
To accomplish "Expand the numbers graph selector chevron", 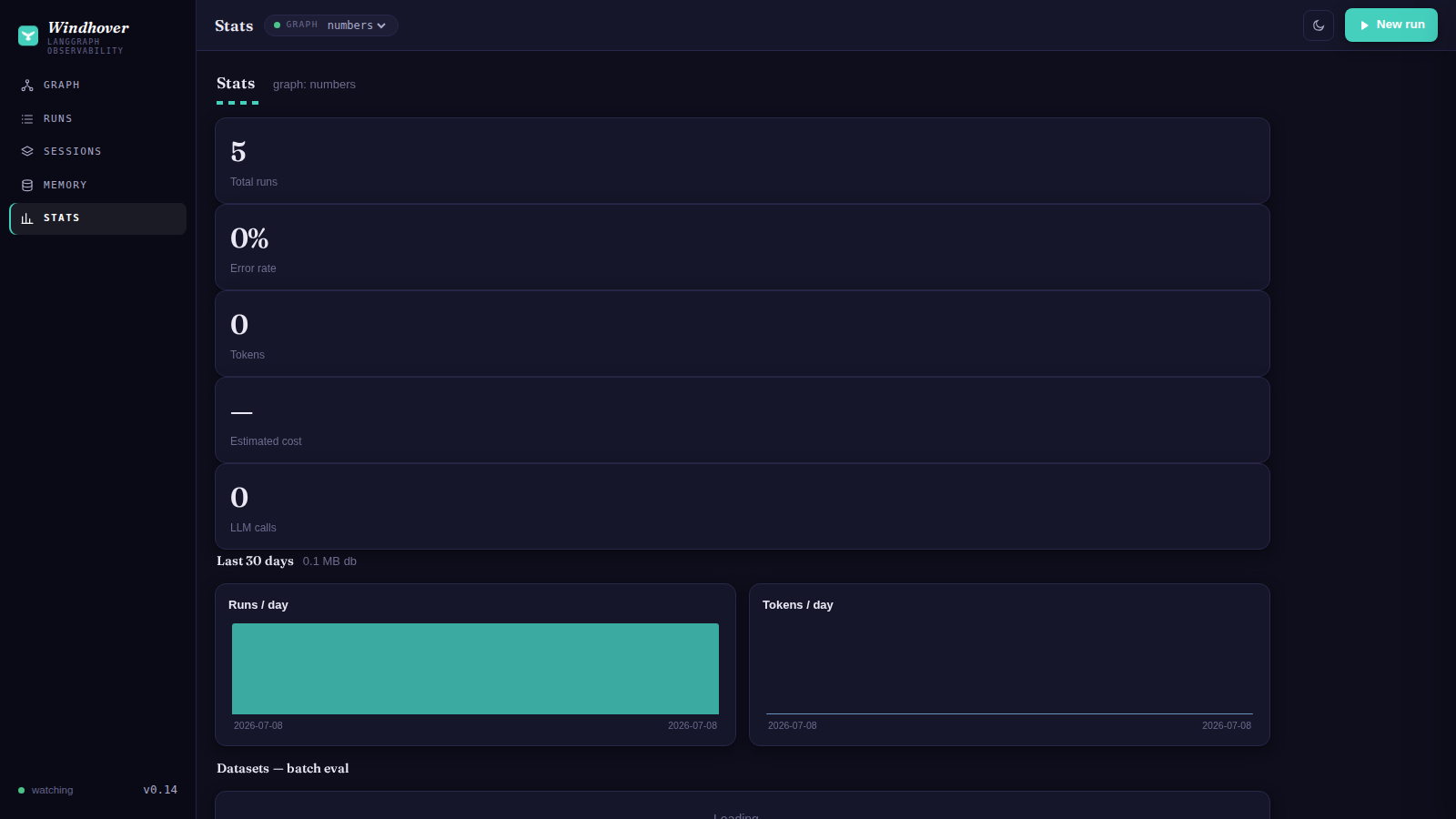I will (x=381, y=25).
